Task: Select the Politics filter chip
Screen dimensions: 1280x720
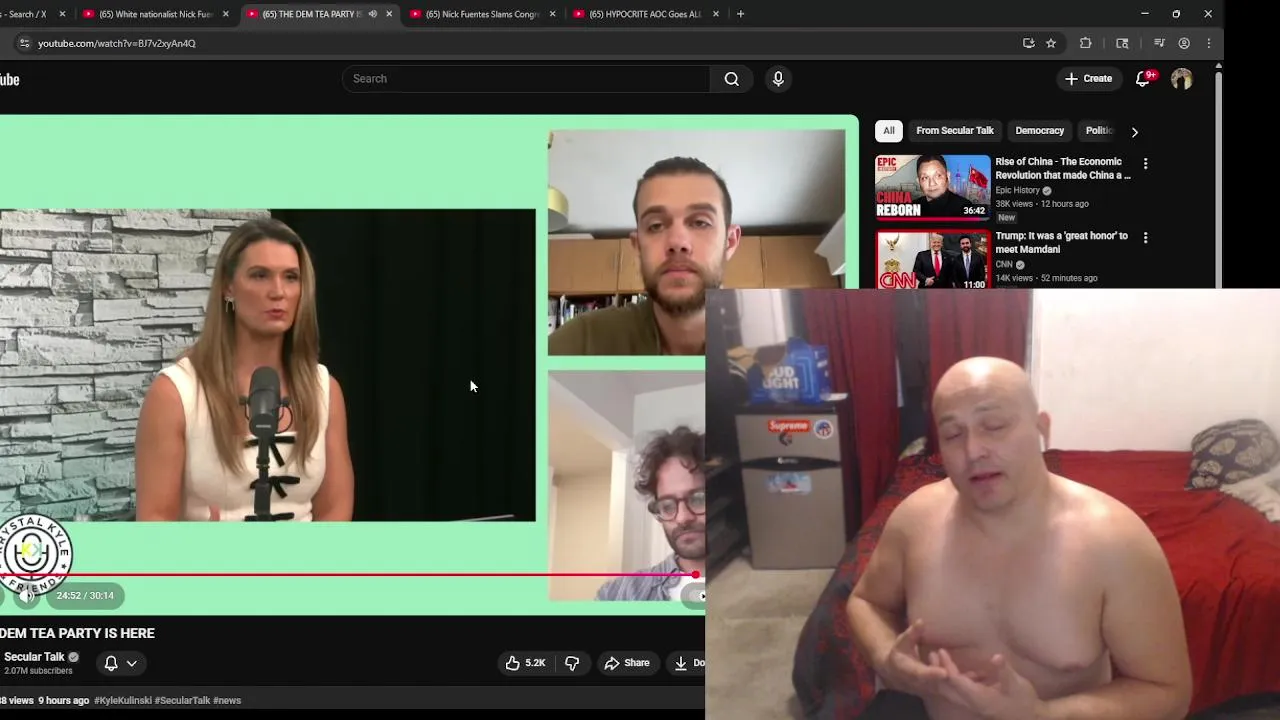Action: click(1099, 131)
